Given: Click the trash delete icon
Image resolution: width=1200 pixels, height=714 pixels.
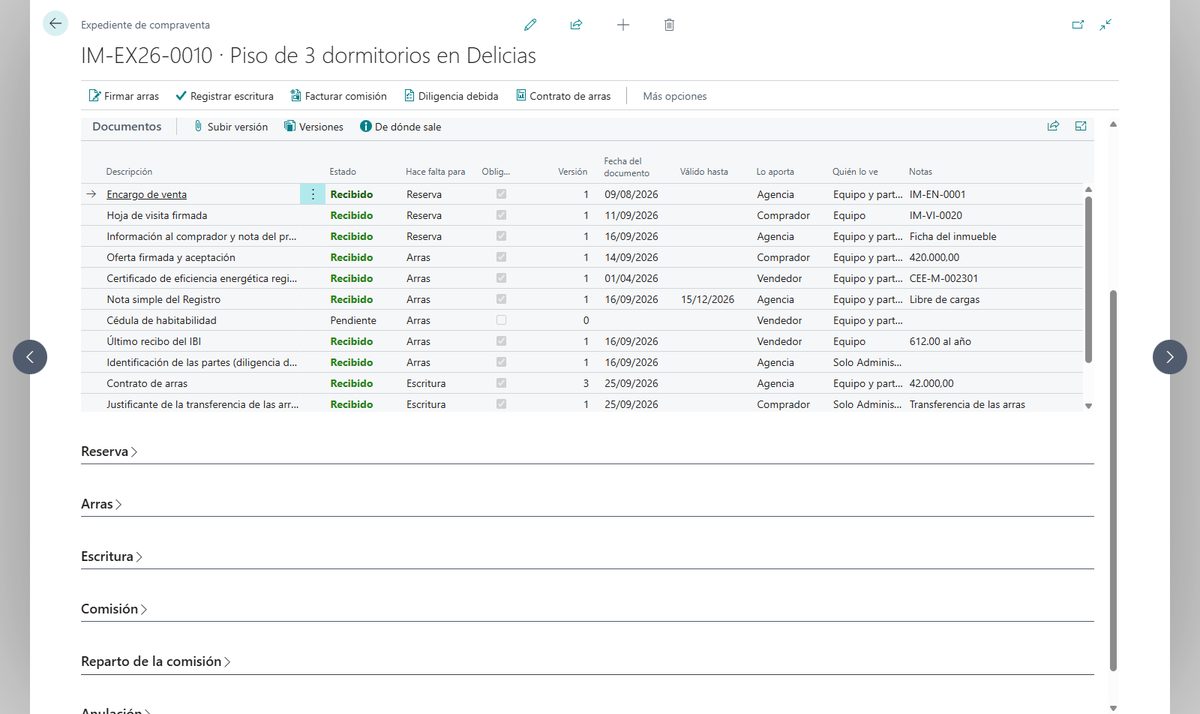Looking at the screenshot, I should 669,25.
